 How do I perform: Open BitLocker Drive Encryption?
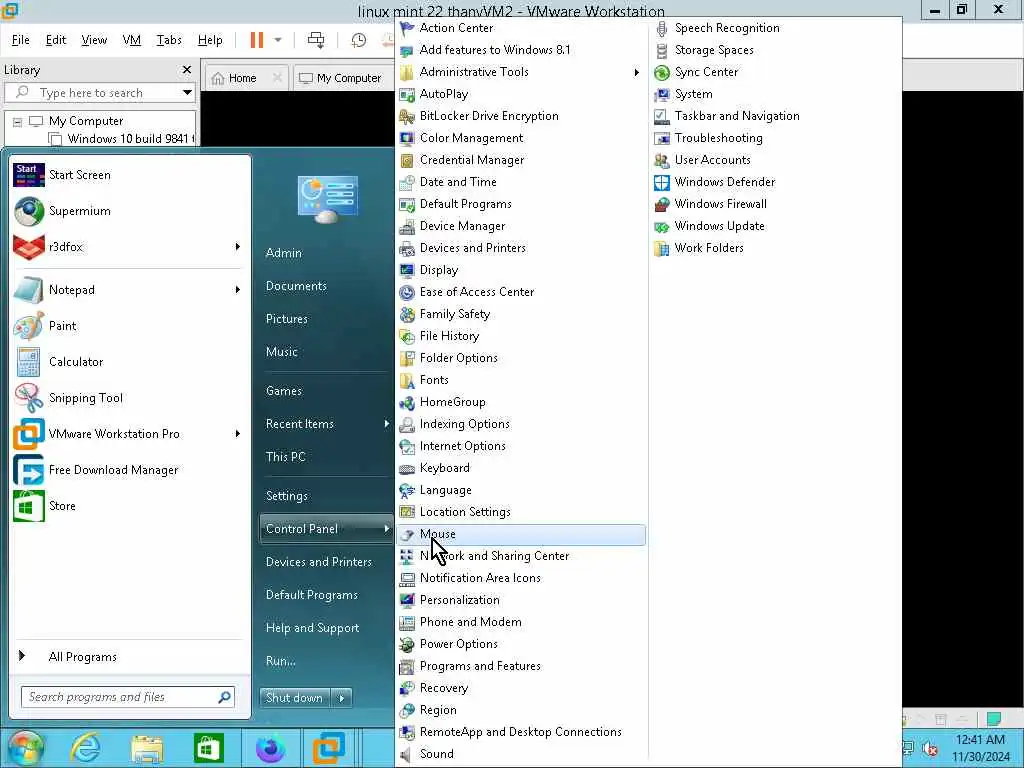pos(489,116)
